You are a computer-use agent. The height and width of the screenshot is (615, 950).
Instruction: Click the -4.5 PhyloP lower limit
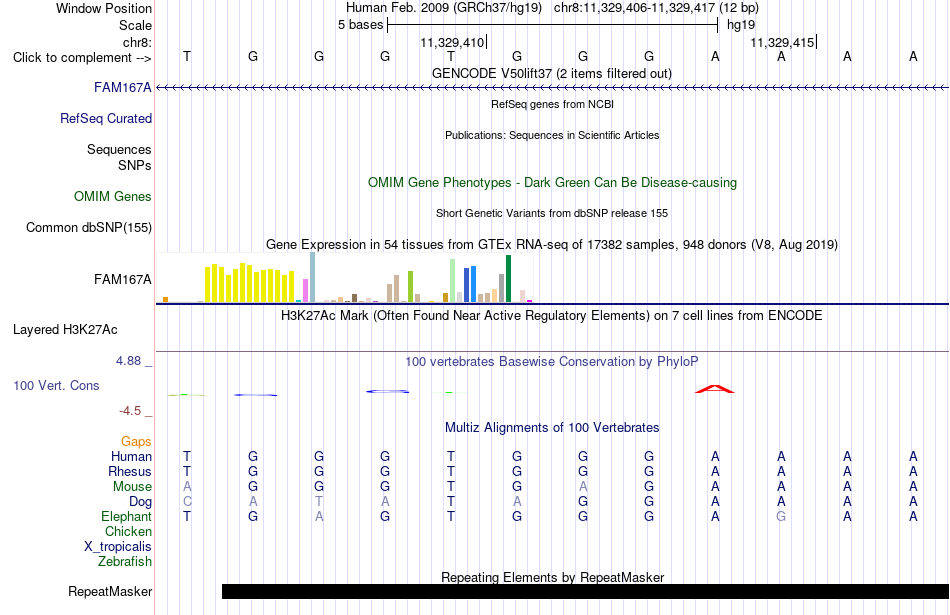click(130, 411)
